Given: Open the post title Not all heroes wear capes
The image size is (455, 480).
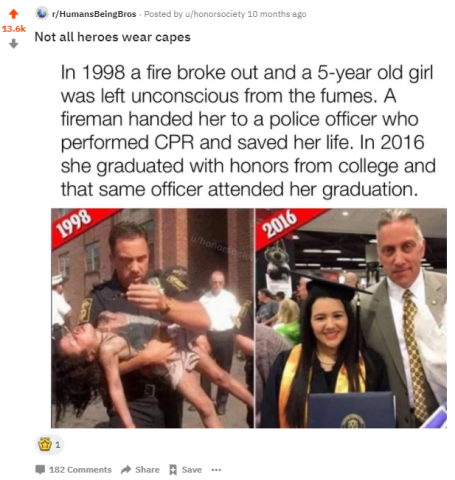Looking at the screenshot, I should coord(113,37).
